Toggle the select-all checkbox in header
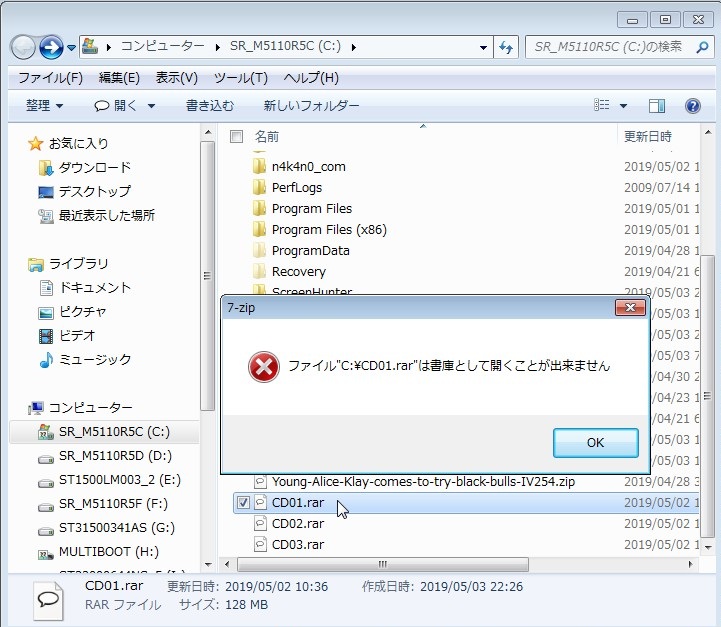The height and width of the screenshot is (627, 721). pos(236,137)
